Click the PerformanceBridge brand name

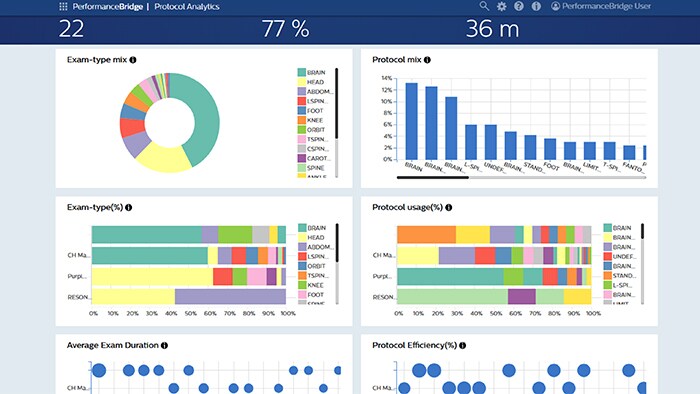tap(108, 7)
